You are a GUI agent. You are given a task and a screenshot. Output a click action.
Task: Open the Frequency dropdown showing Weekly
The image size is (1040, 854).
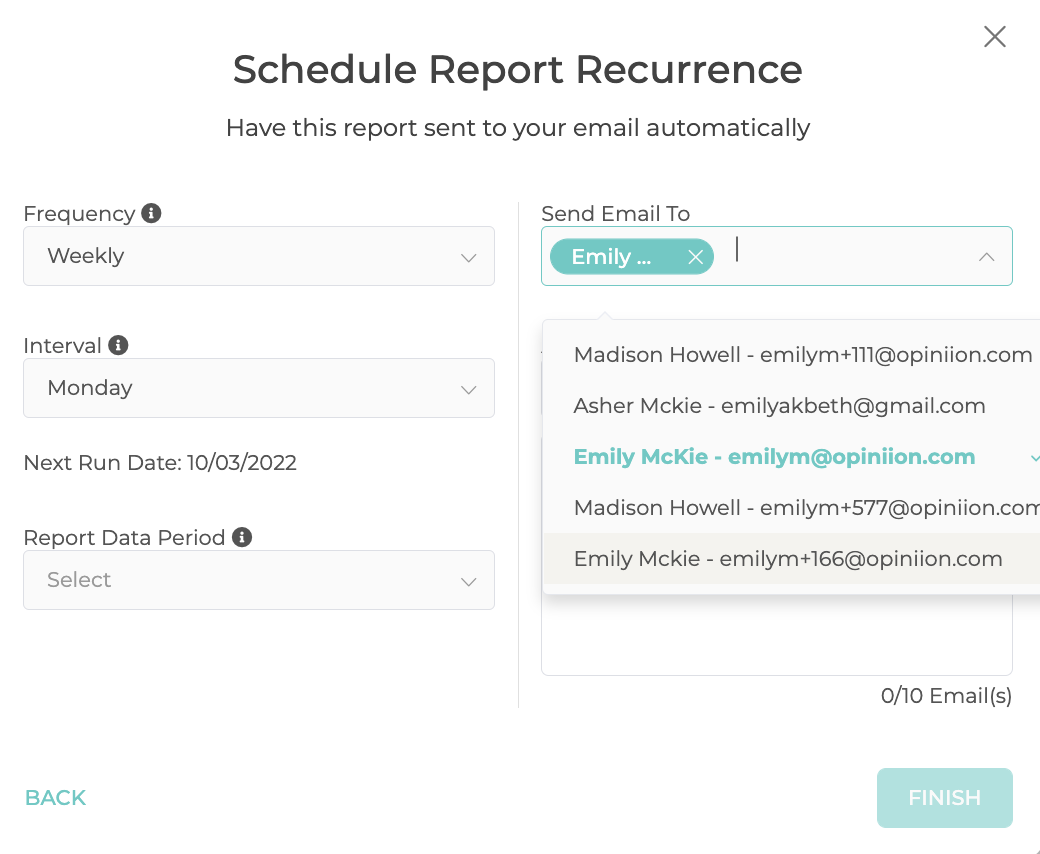[x=259, y=256]
